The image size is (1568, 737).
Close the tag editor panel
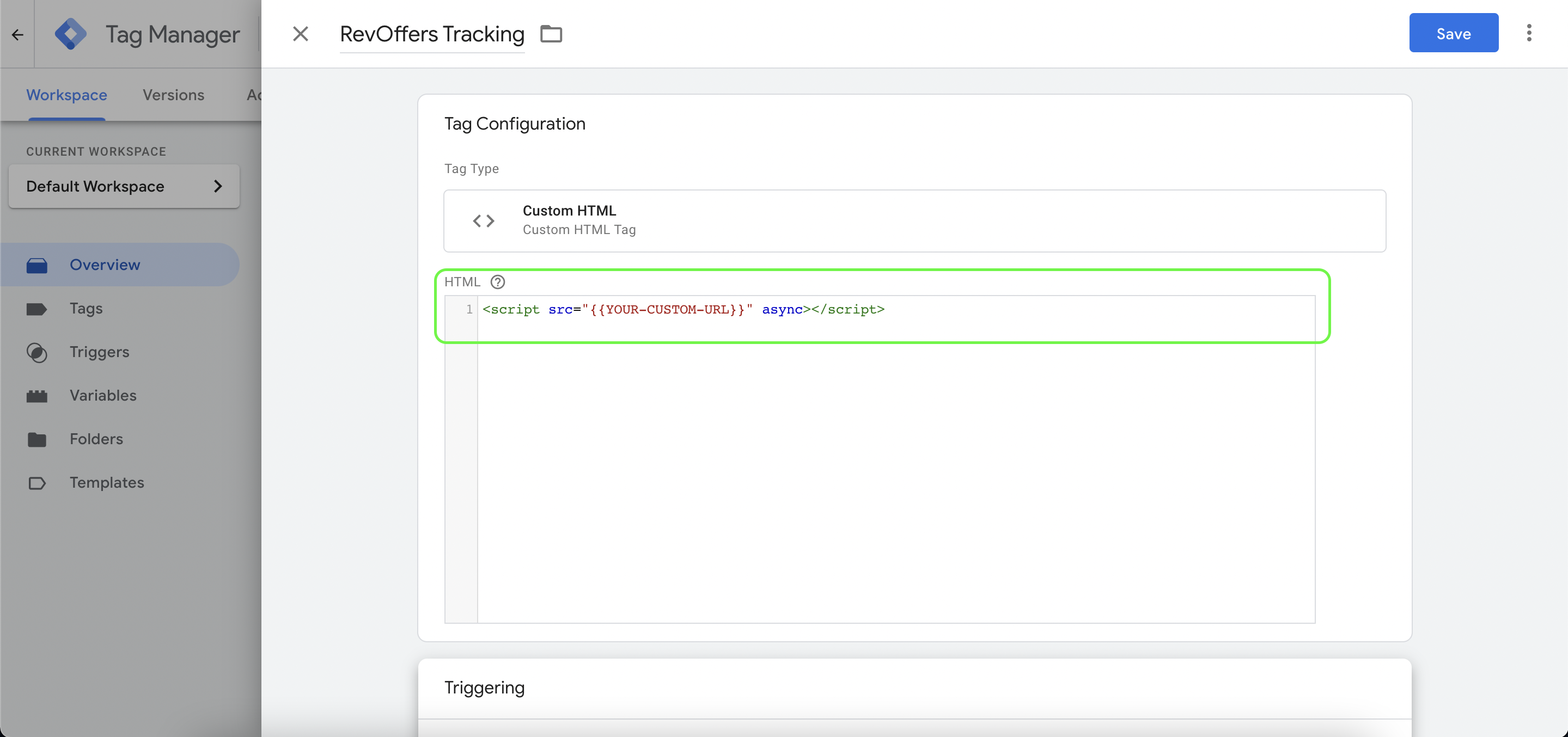[x=301, y=34]
